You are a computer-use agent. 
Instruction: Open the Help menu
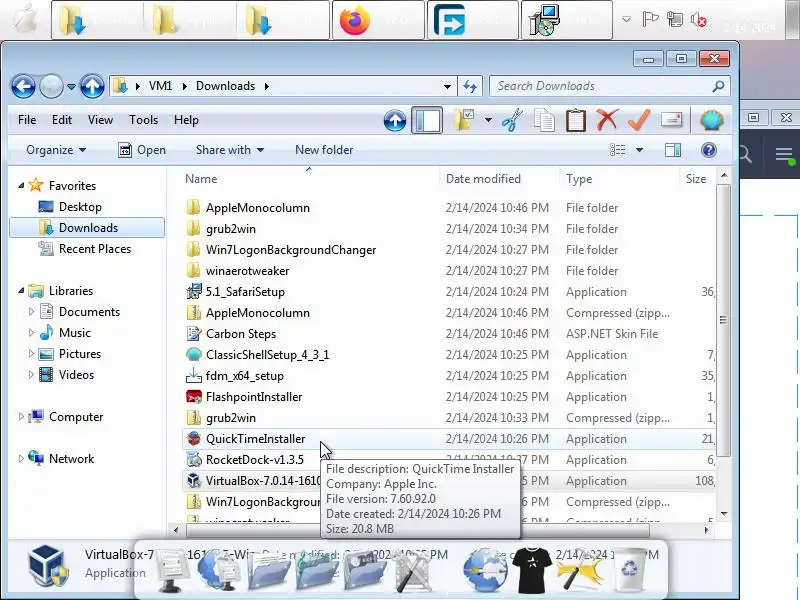coord(186,120)
